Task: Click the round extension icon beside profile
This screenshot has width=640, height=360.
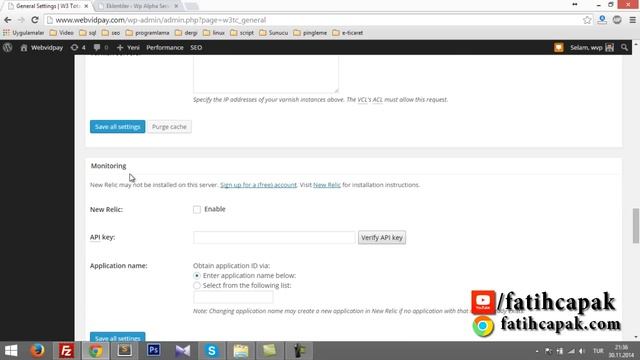Action: 617,20
